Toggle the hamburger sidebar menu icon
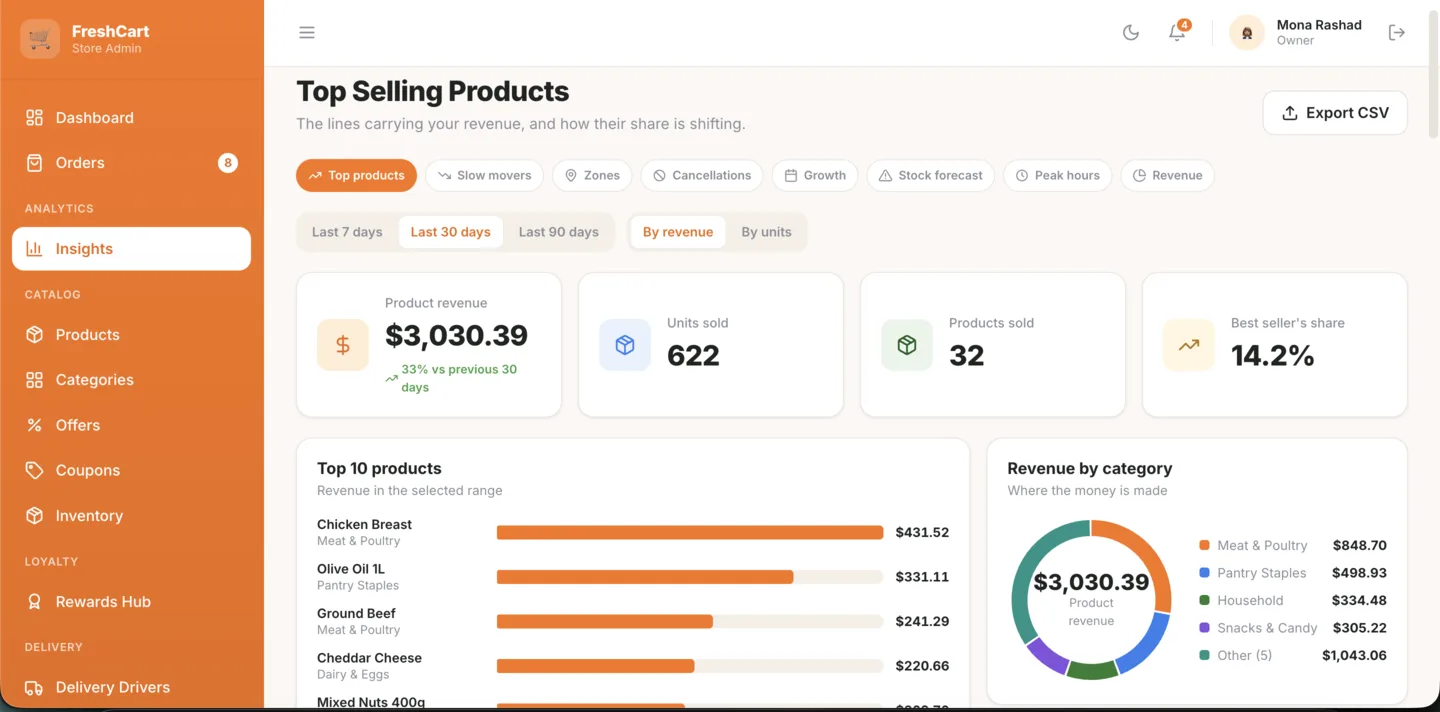Screen dimensions: 1440x712 point(307,33)
